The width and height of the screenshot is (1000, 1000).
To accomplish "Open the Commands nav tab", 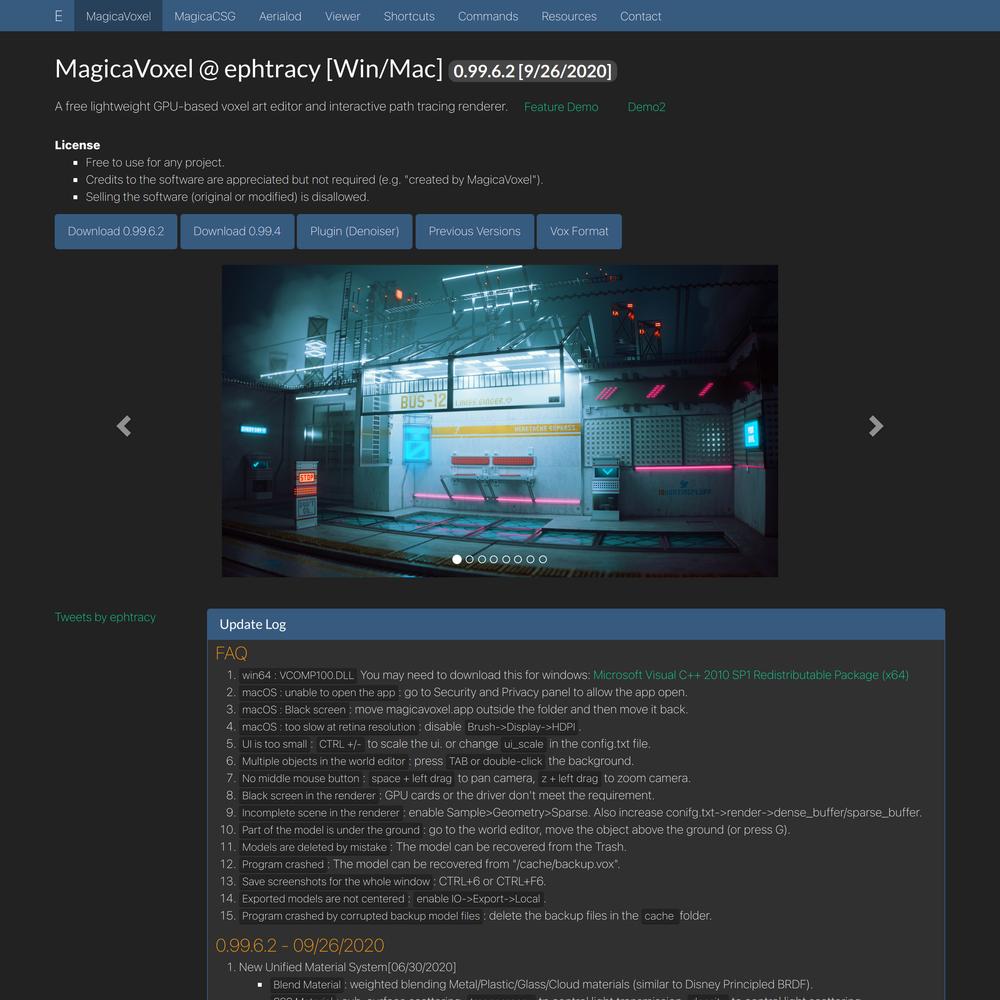I will pyautogui.click(x=488, y=16).
